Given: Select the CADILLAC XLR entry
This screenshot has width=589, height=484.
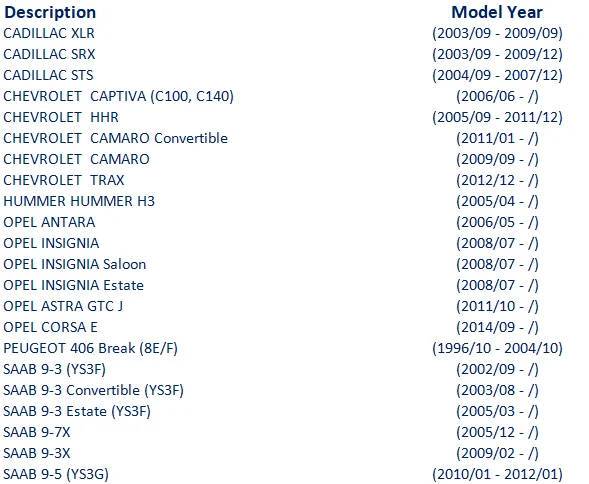Looking at the screenshot, I should coord(49,33).
